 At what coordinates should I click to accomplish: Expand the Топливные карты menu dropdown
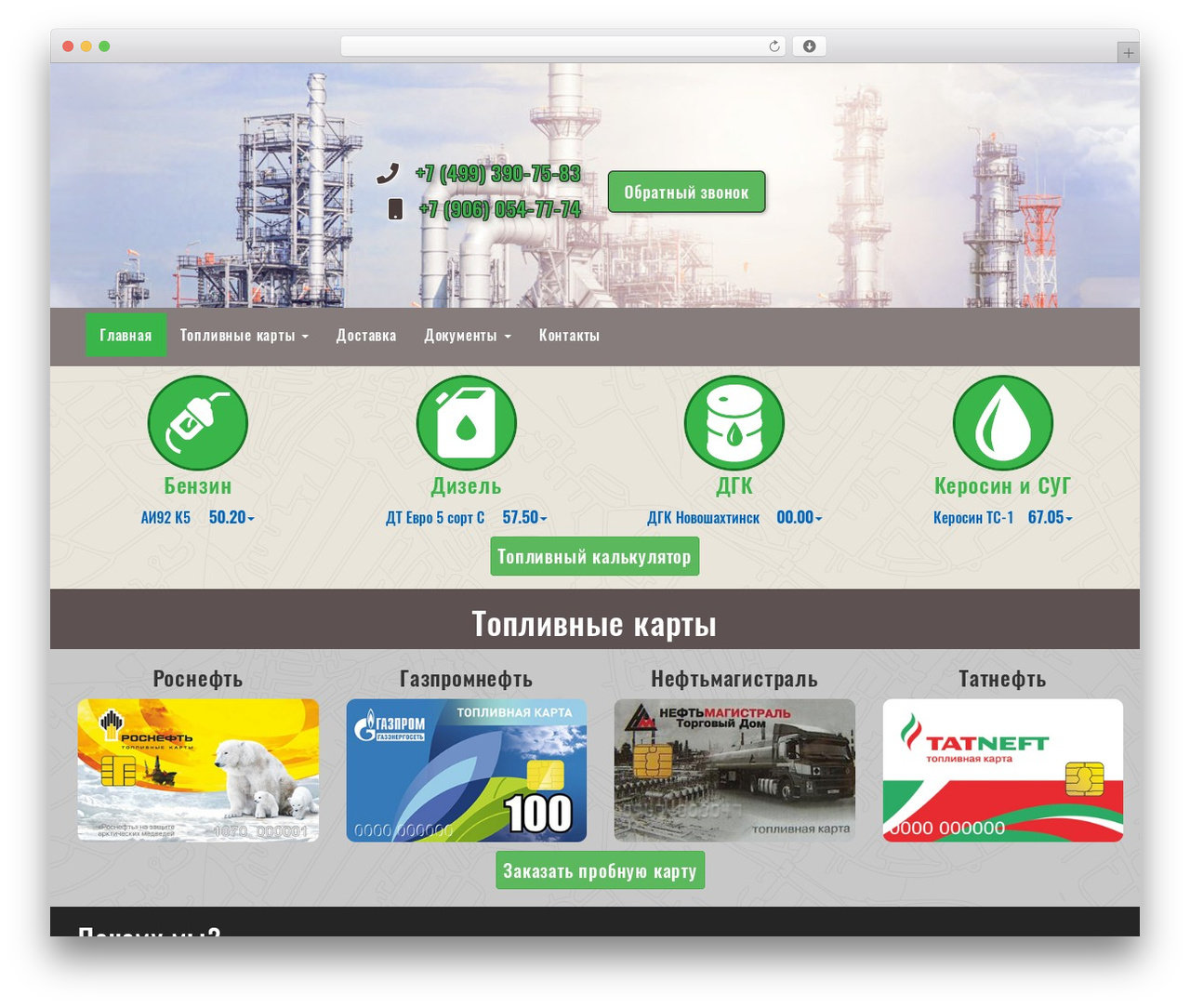(245, 336)
